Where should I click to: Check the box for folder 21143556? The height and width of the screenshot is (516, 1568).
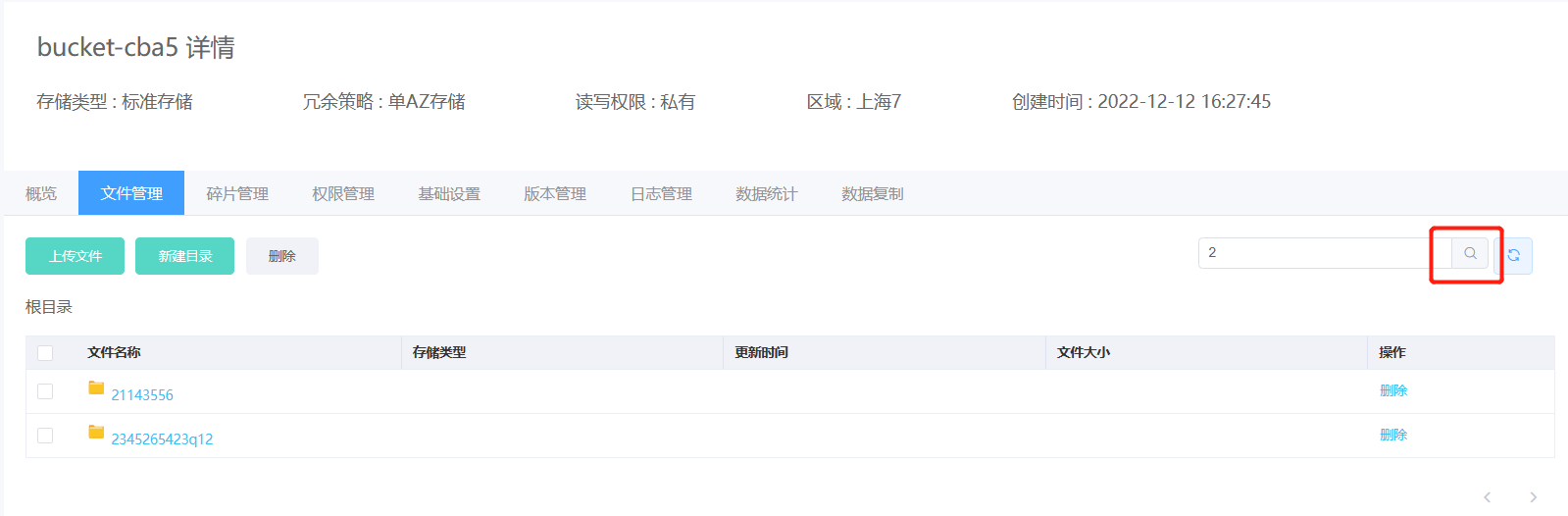pos(45,391)
